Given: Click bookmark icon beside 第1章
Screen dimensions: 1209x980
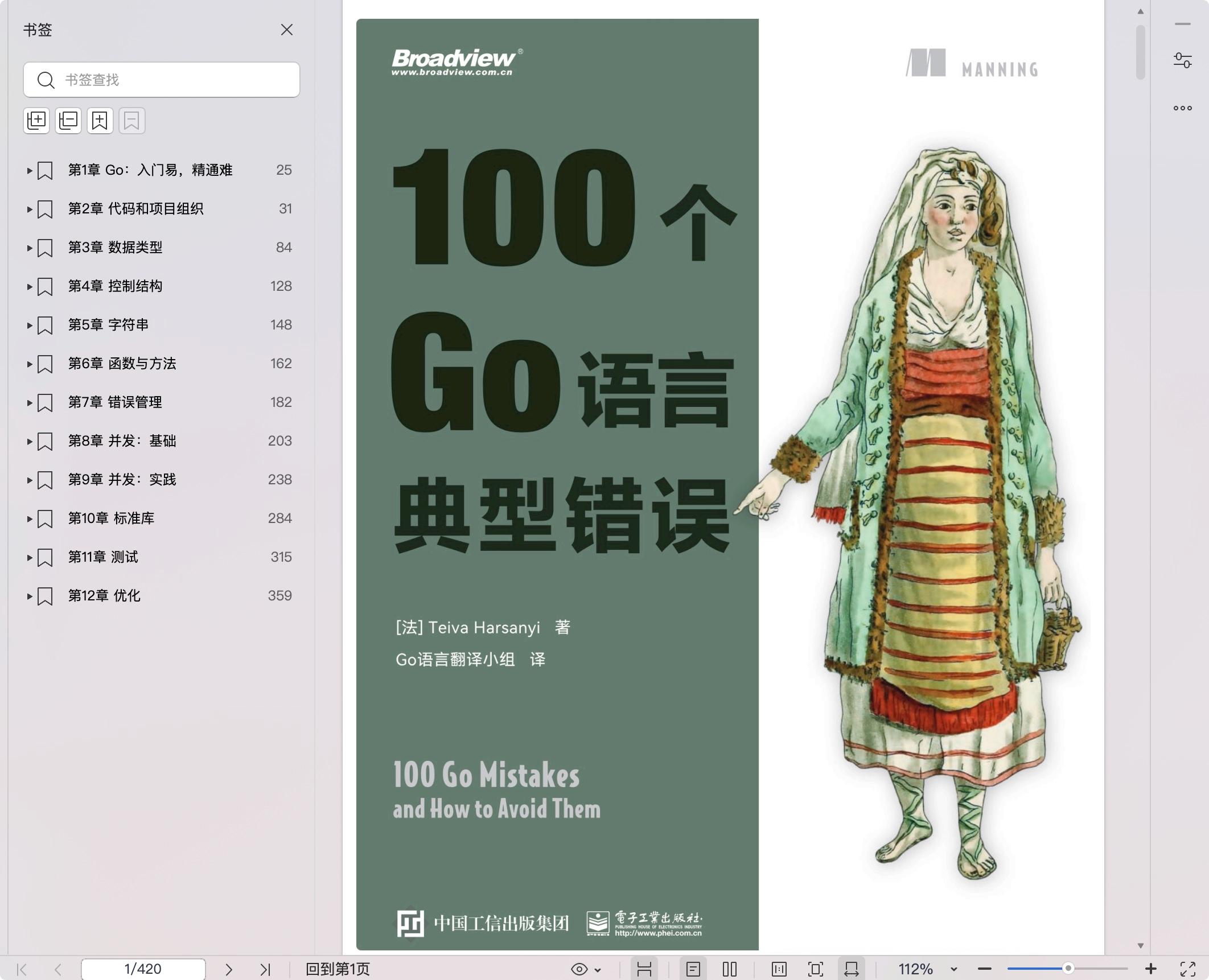Looking at the screenshot, I should 45,171.
